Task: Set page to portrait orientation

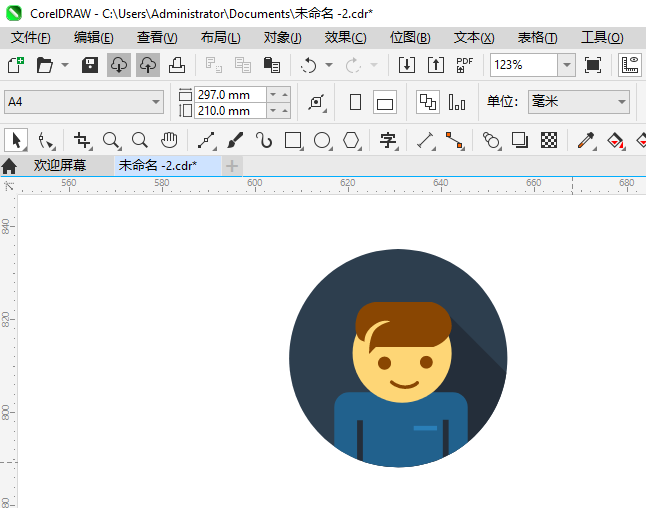Action: [355, 102]
